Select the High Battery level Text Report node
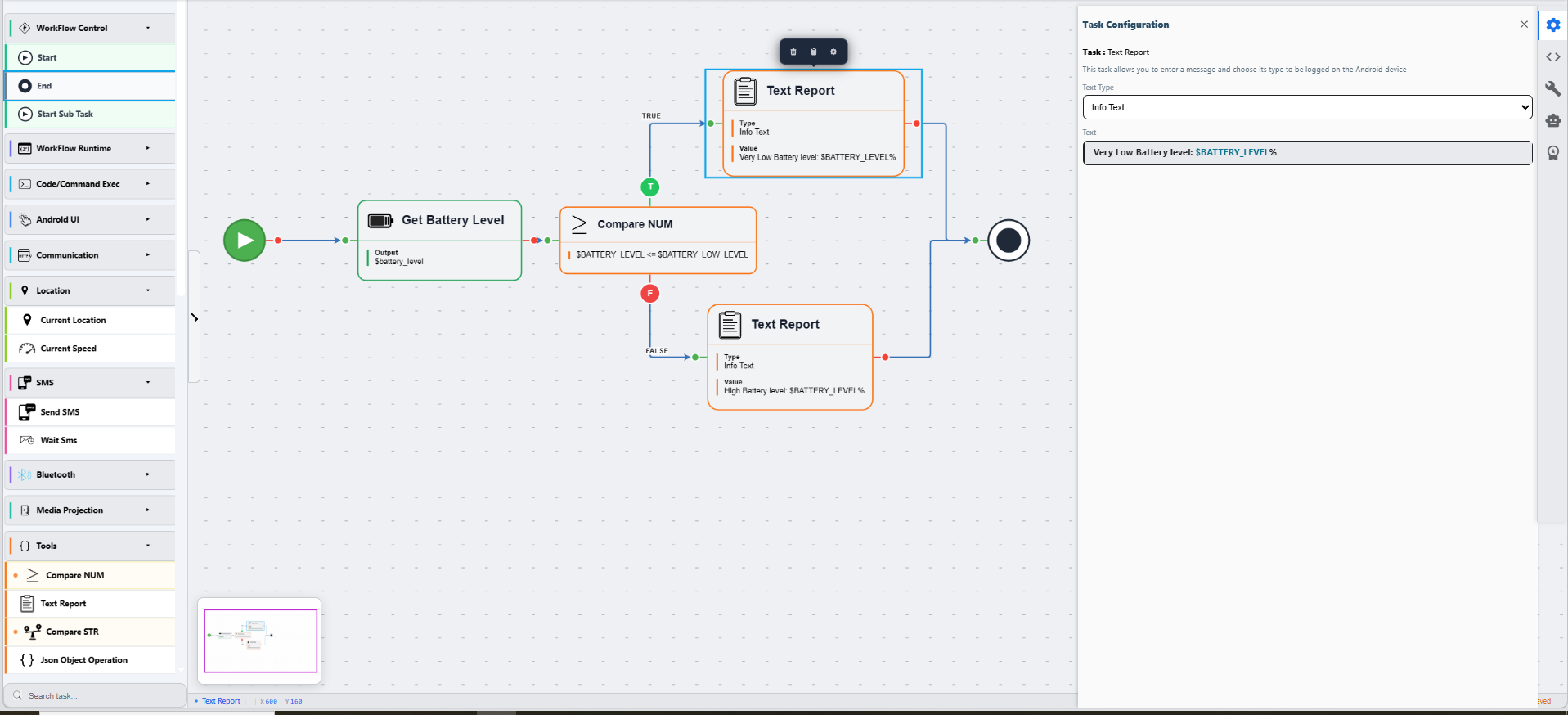This screenshot has height=715, width=1568. pyautogui.click(x=790, y=357)
